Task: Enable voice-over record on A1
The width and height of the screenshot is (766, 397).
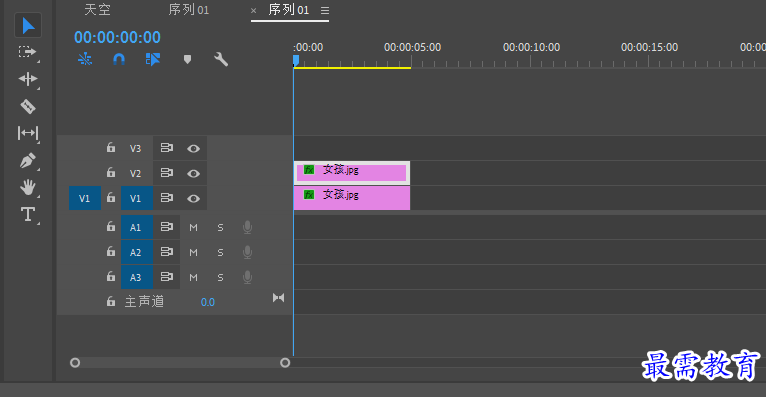Action: click(x=248, y=227)
